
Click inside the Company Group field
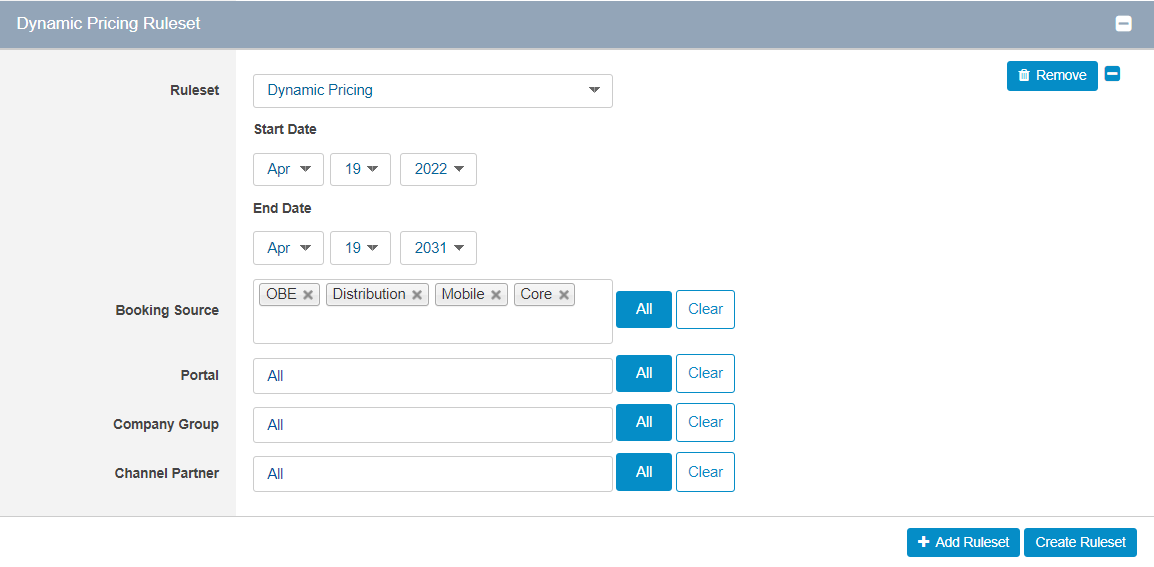tap(433, 425)
